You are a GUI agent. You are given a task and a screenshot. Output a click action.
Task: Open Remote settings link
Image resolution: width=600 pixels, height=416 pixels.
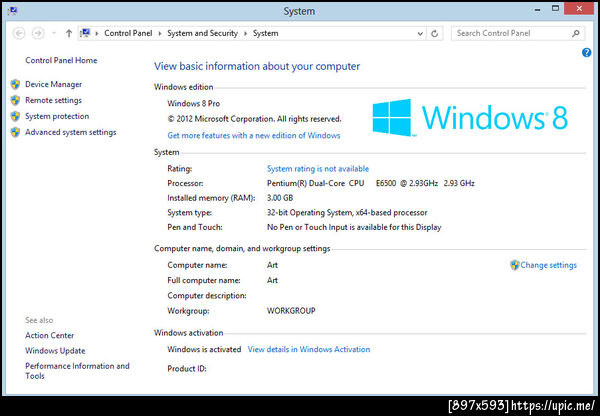[x=54, y=100]
